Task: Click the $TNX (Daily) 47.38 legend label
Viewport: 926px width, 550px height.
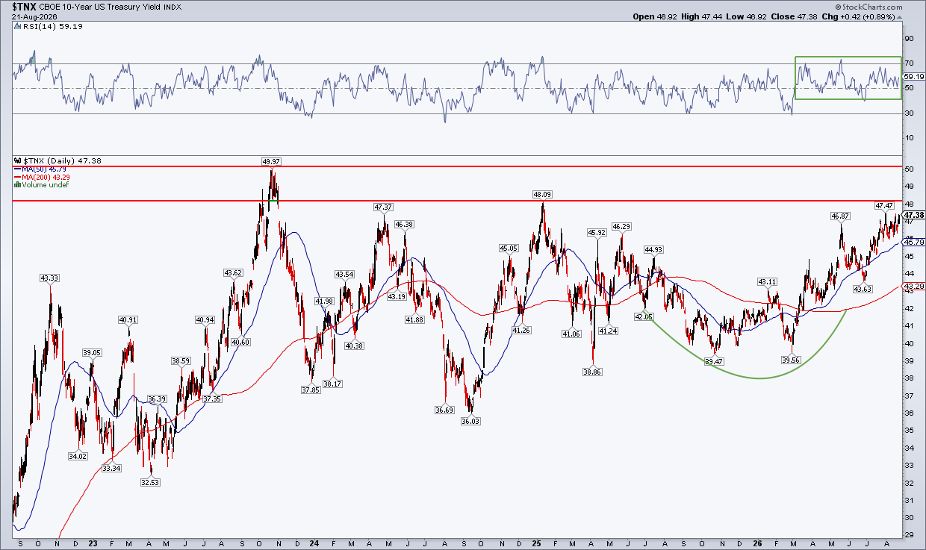Action: coord(62,161)
